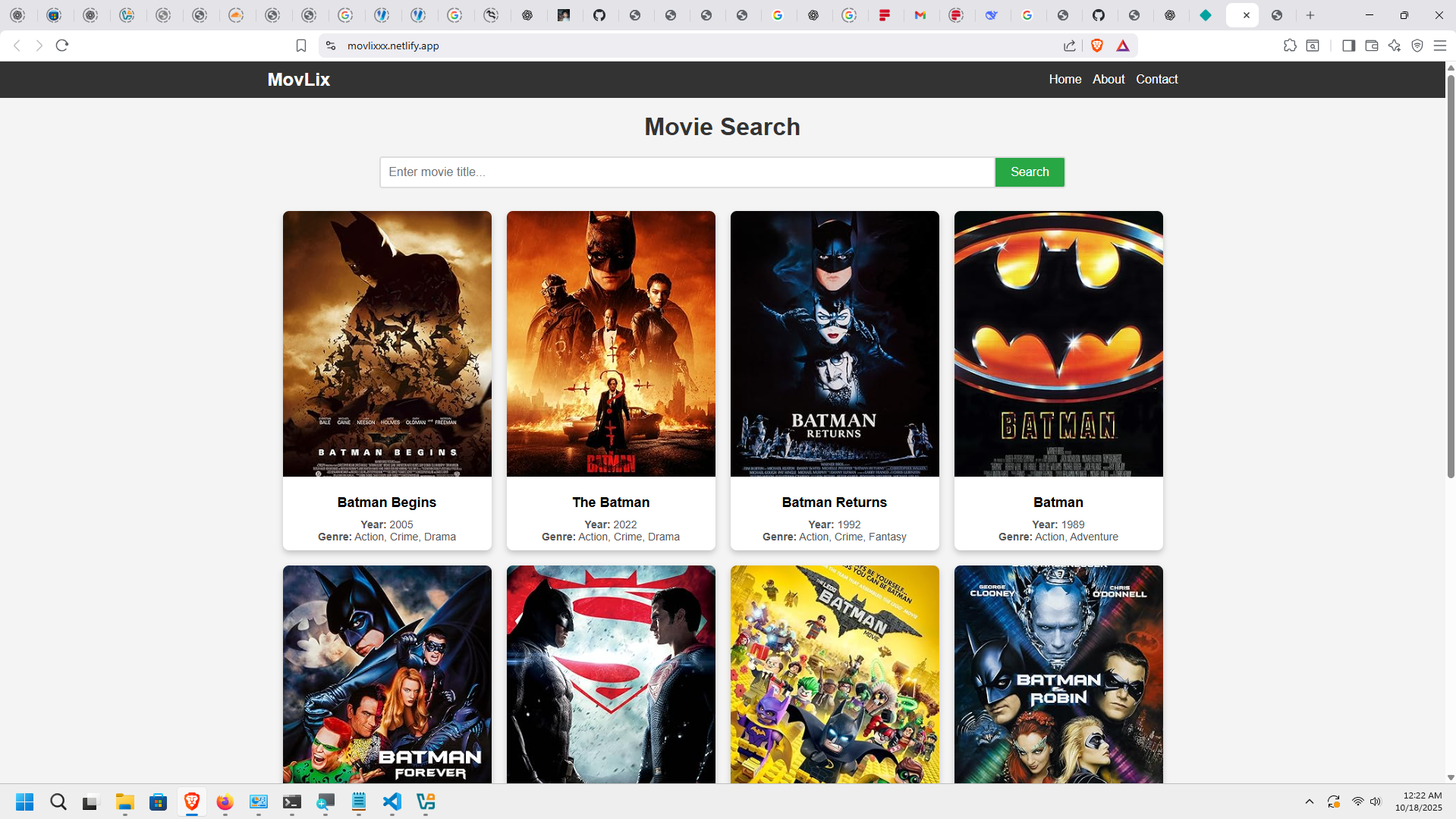Screen dimensions: 1456x819
Task: Open the Batman v Superman poster
Action: pyautogui.click(x=611, y=674)
